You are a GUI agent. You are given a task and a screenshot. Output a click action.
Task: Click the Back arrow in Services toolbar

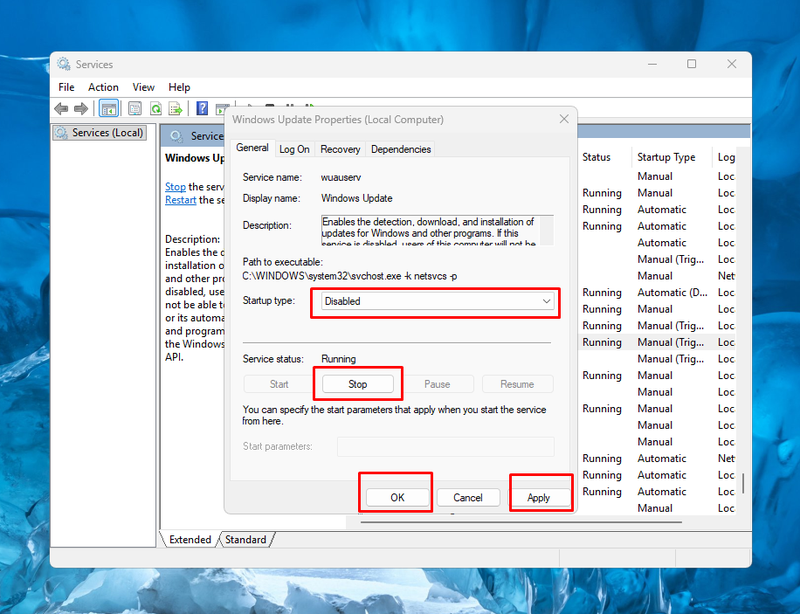pos(61,108)
